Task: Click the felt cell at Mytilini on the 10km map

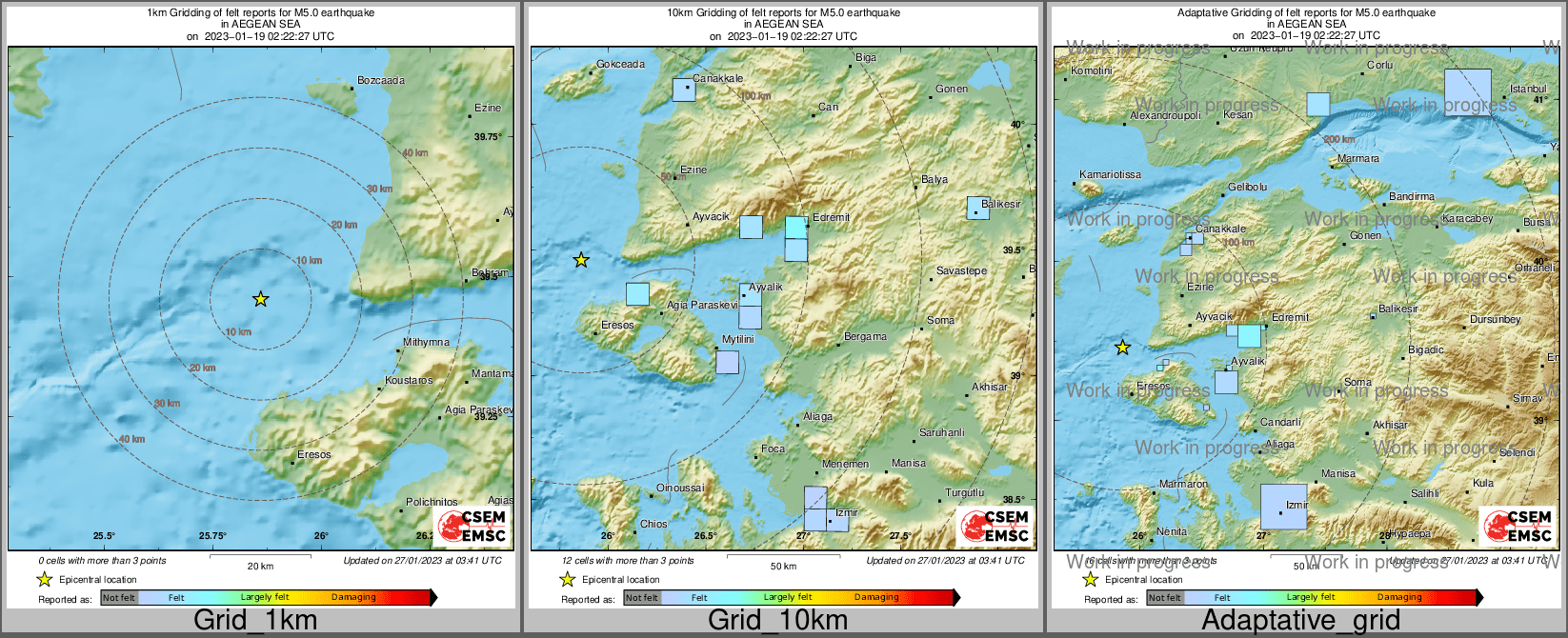Action: pyautogui.click(x=727, y=362)
